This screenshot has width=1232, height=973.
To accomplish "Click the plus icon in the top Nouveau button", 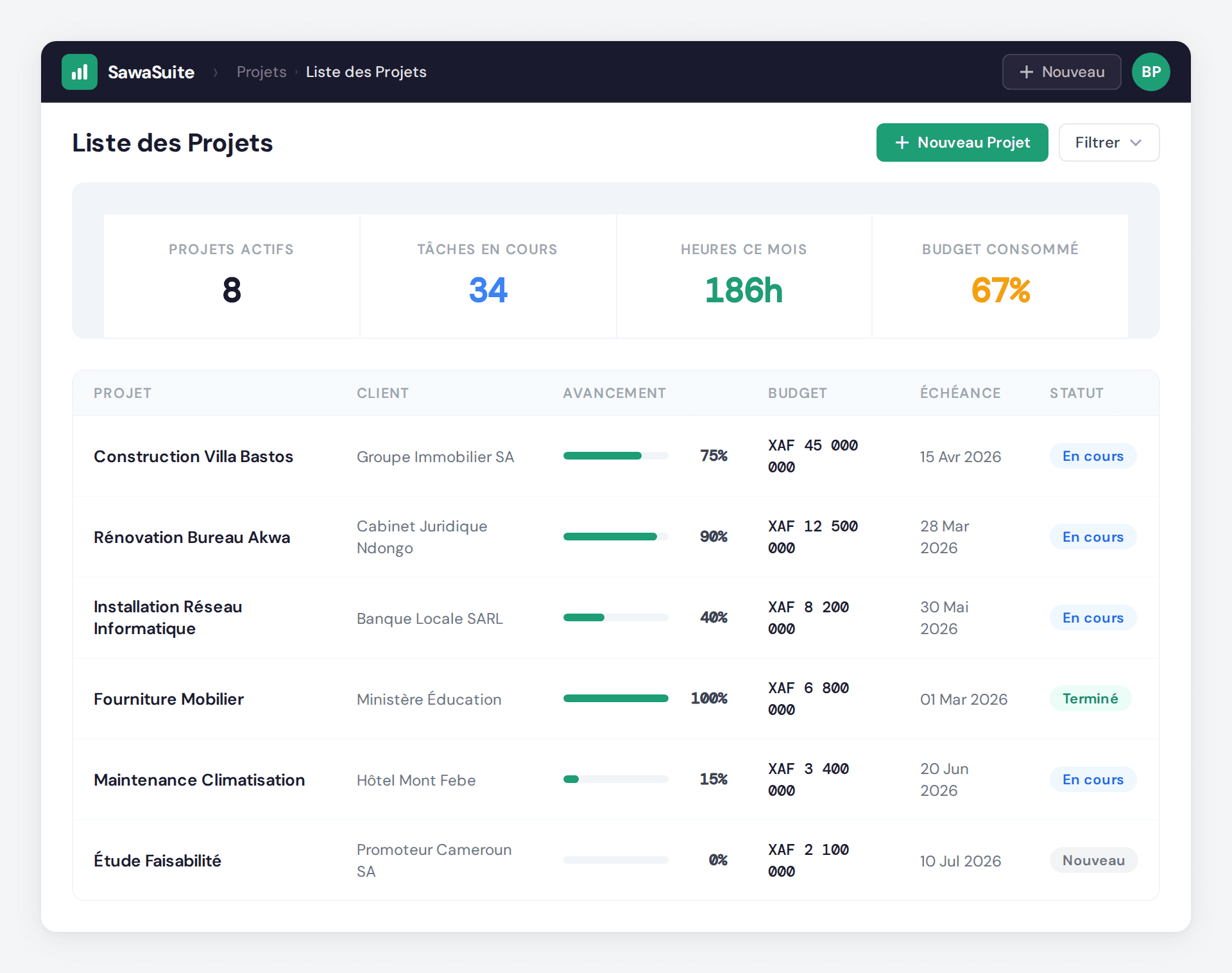I will (x=1025, y=72).
